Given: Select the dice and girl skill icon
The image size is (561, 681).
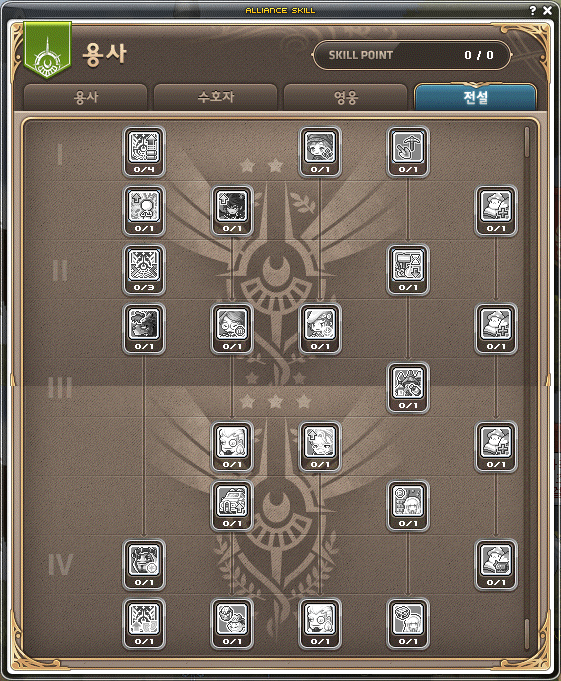Looking at the screenshot, I should point(408,623).
